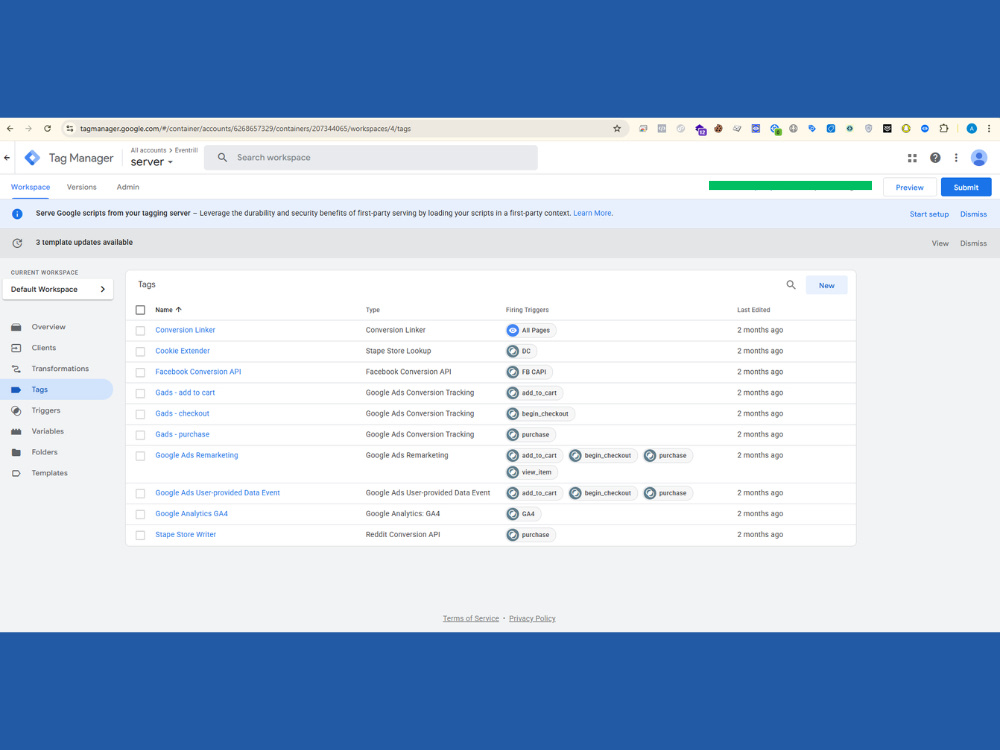Open the Learn More link

coord(592,213)
